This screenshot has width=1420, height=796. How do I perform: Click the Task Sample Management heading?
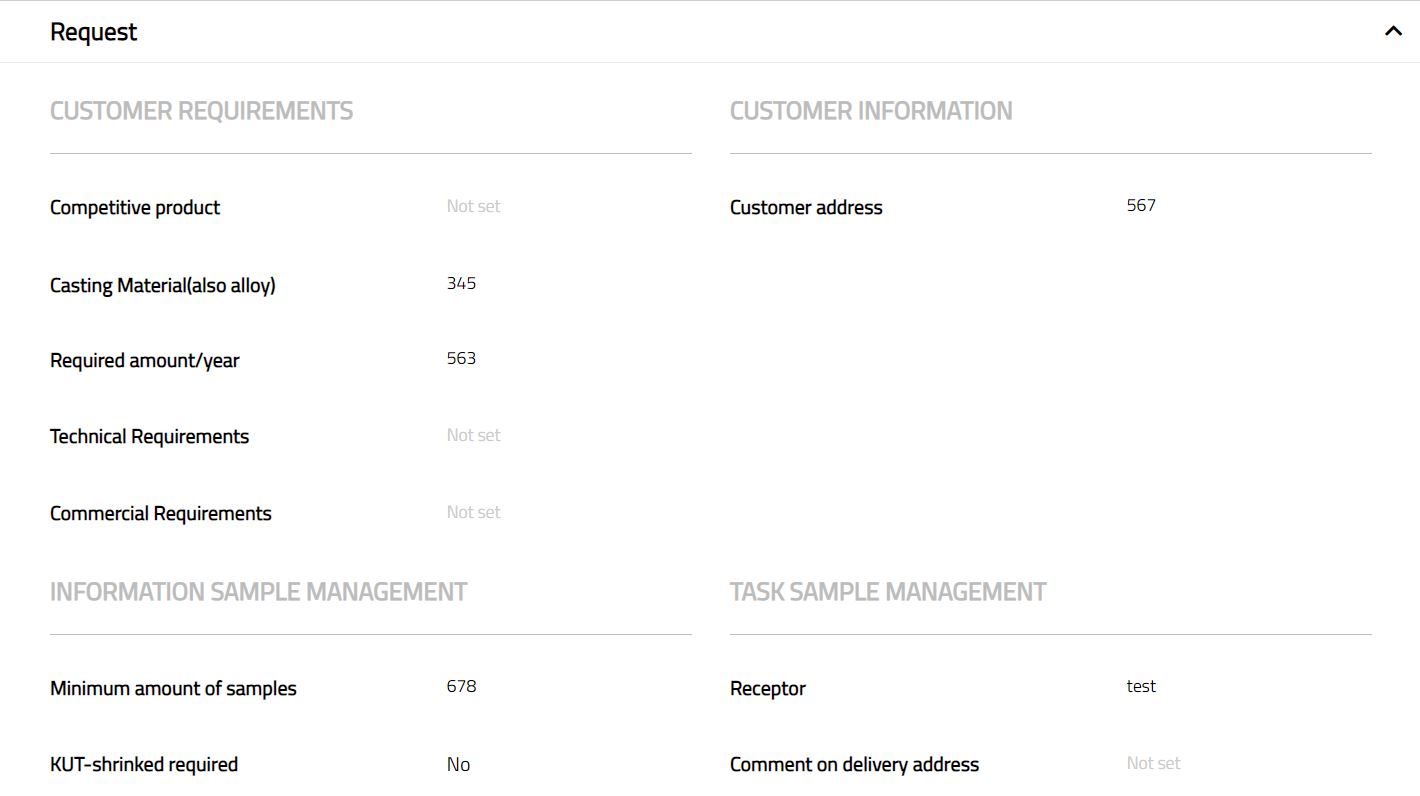click(x=887, y=592)
